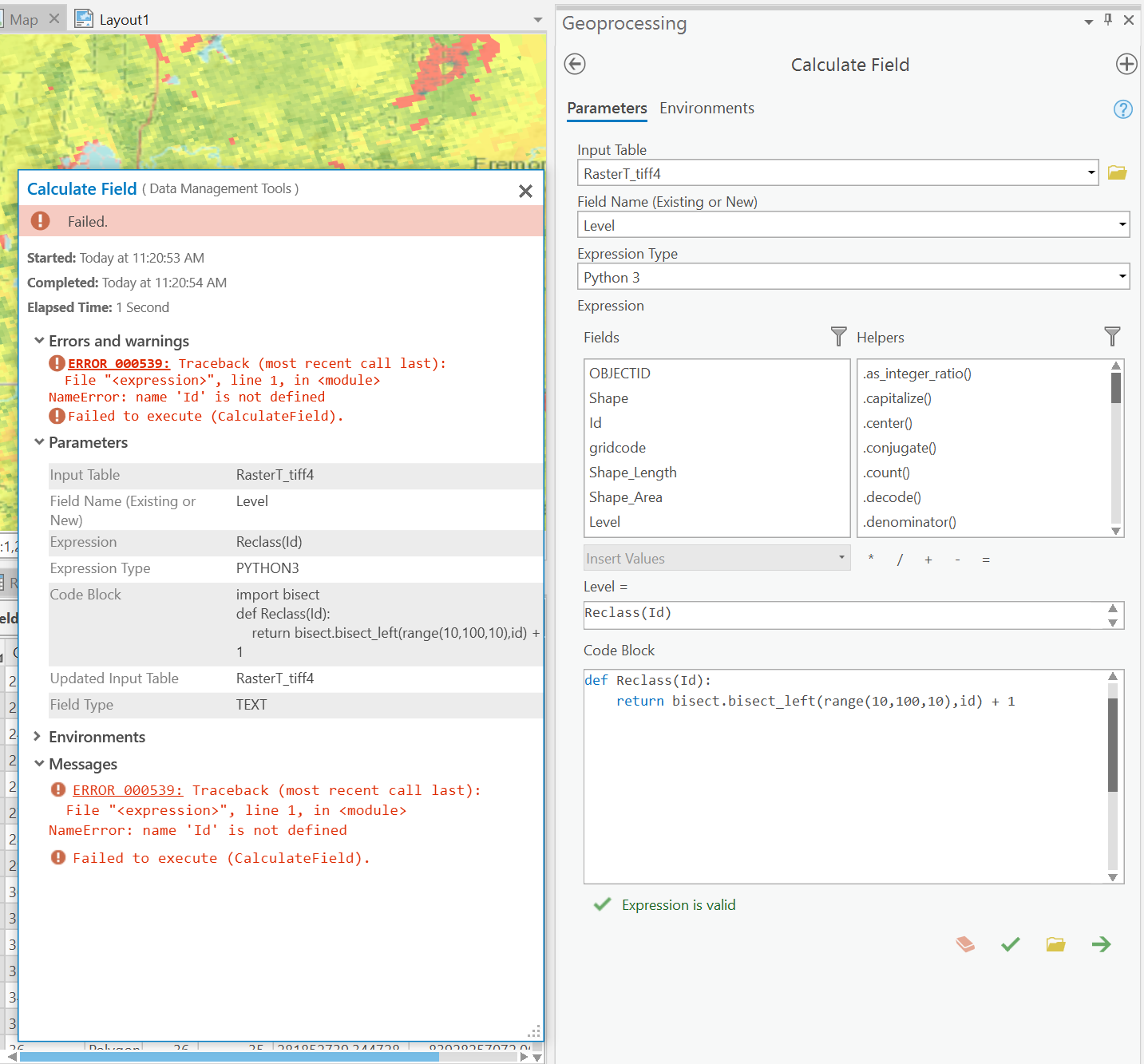
Task: Switch to the Map tab
Action: (24, 19)
